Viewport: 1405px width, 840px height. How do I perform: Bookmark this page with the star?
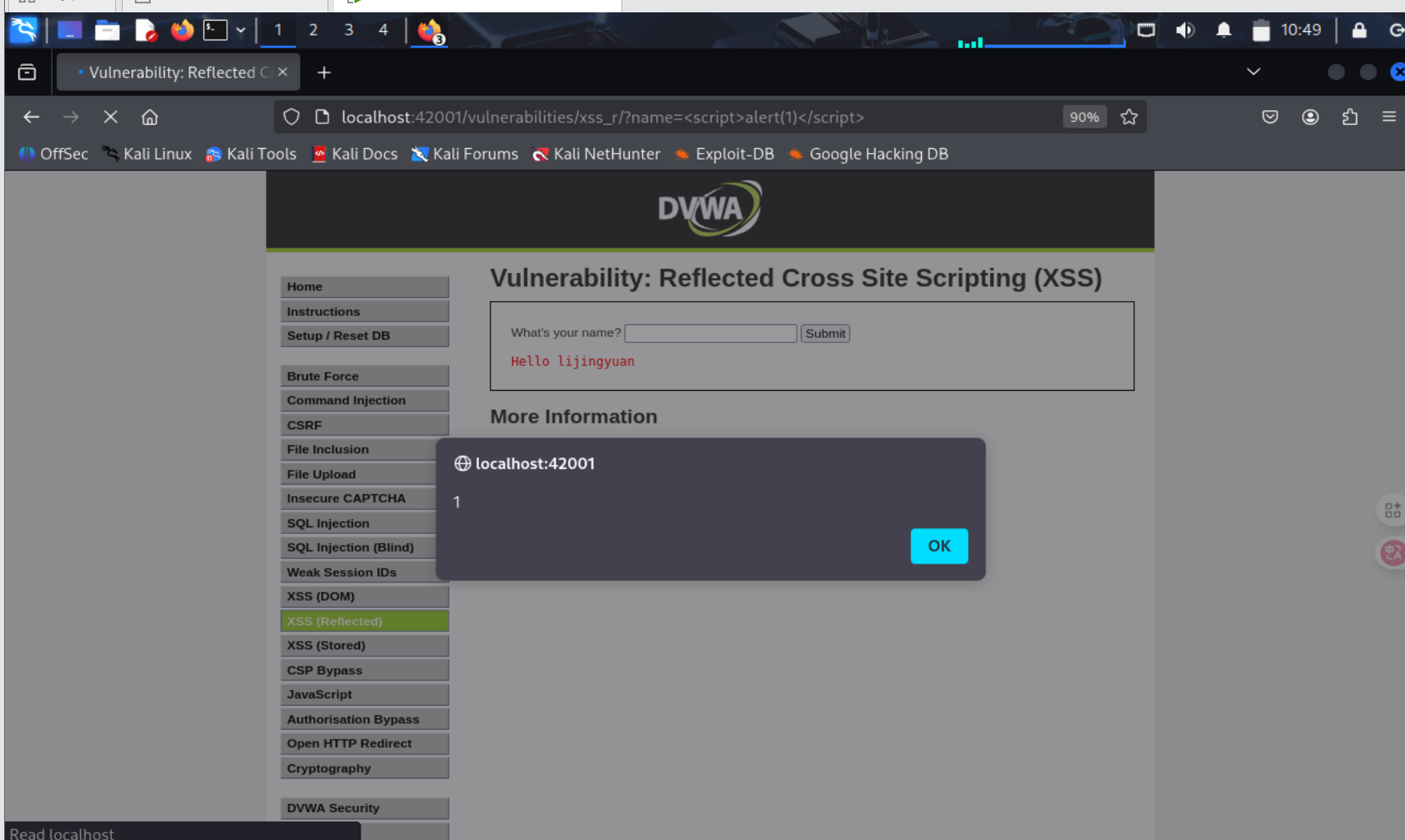tap(1129, 117)
